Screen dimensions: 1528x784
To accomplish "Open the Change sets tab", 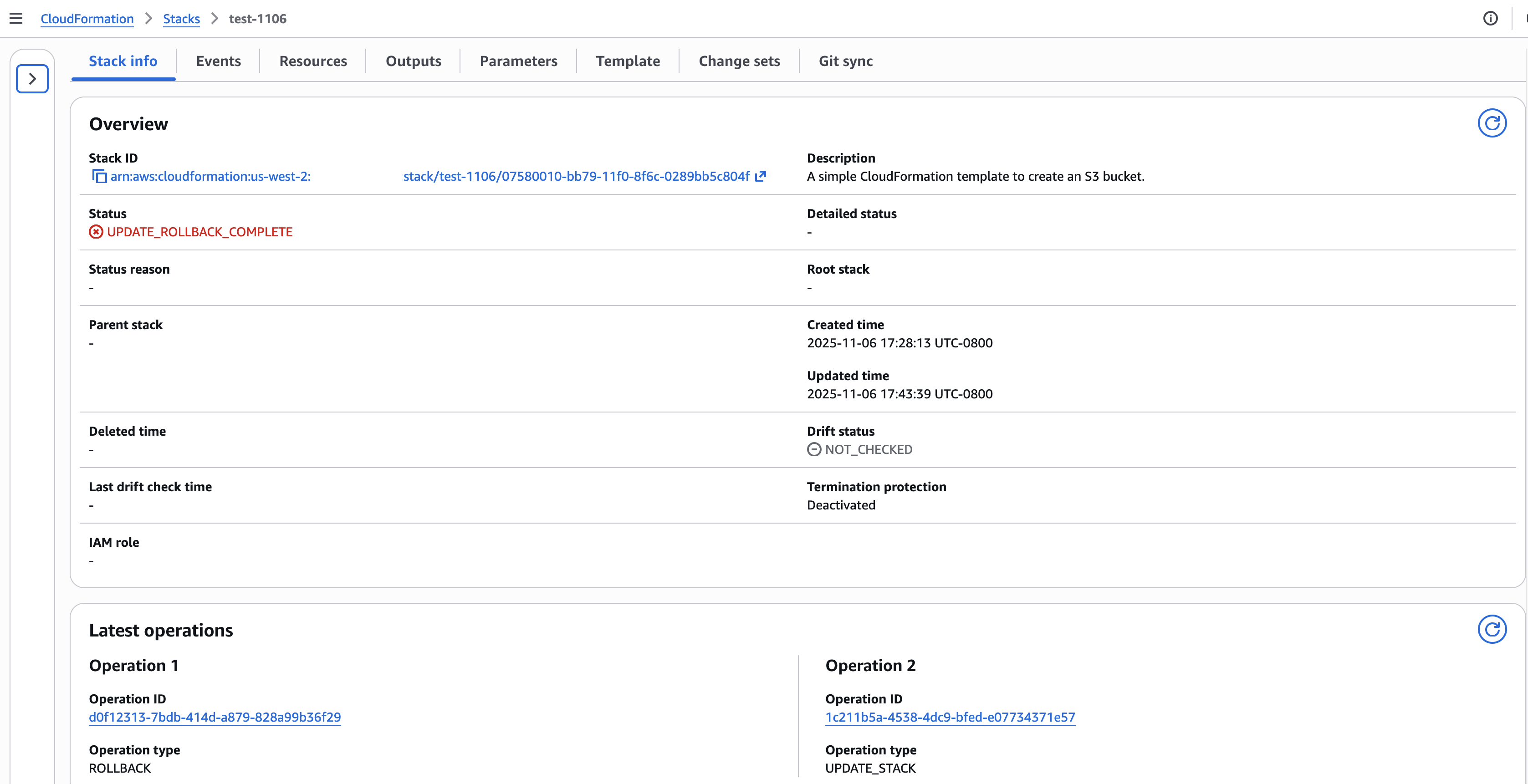I will pyautogui.click(x=739, y=61).
